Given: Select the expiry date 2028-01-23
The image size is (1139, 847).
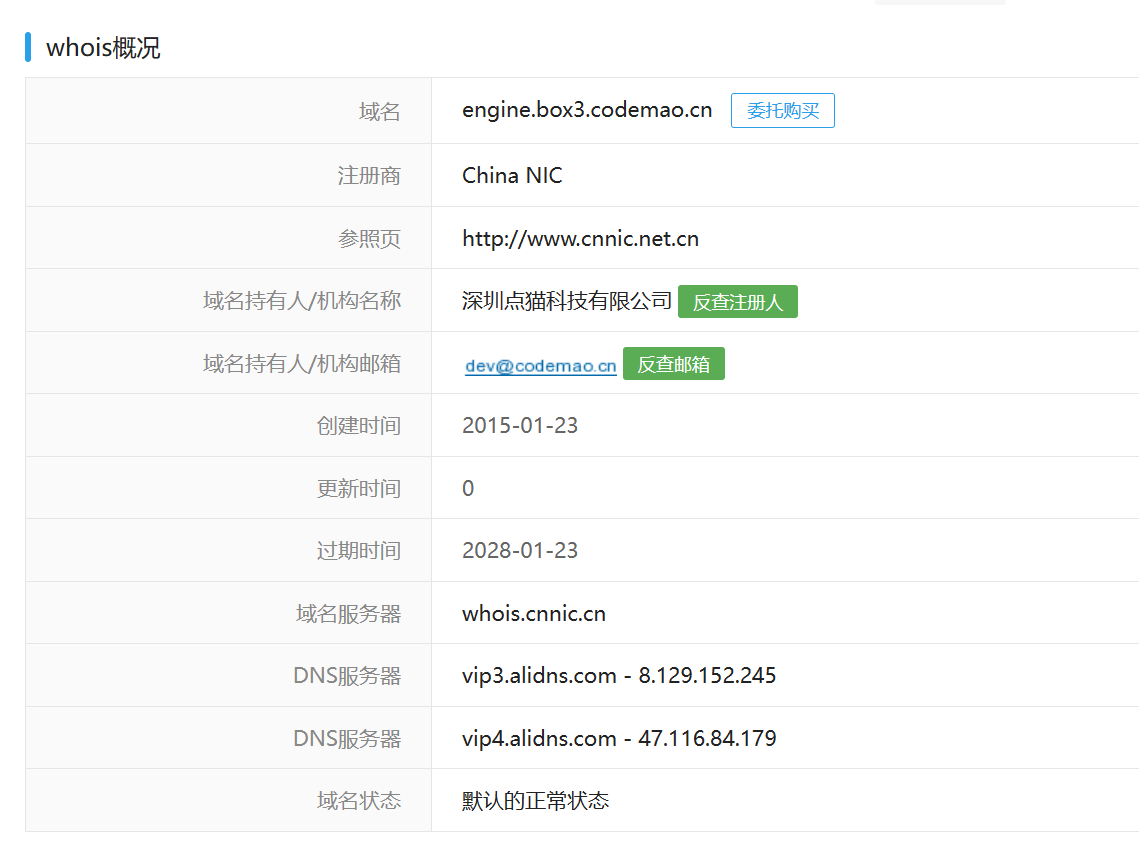Looking at the screenshot, I should click(x=520, y=551).
